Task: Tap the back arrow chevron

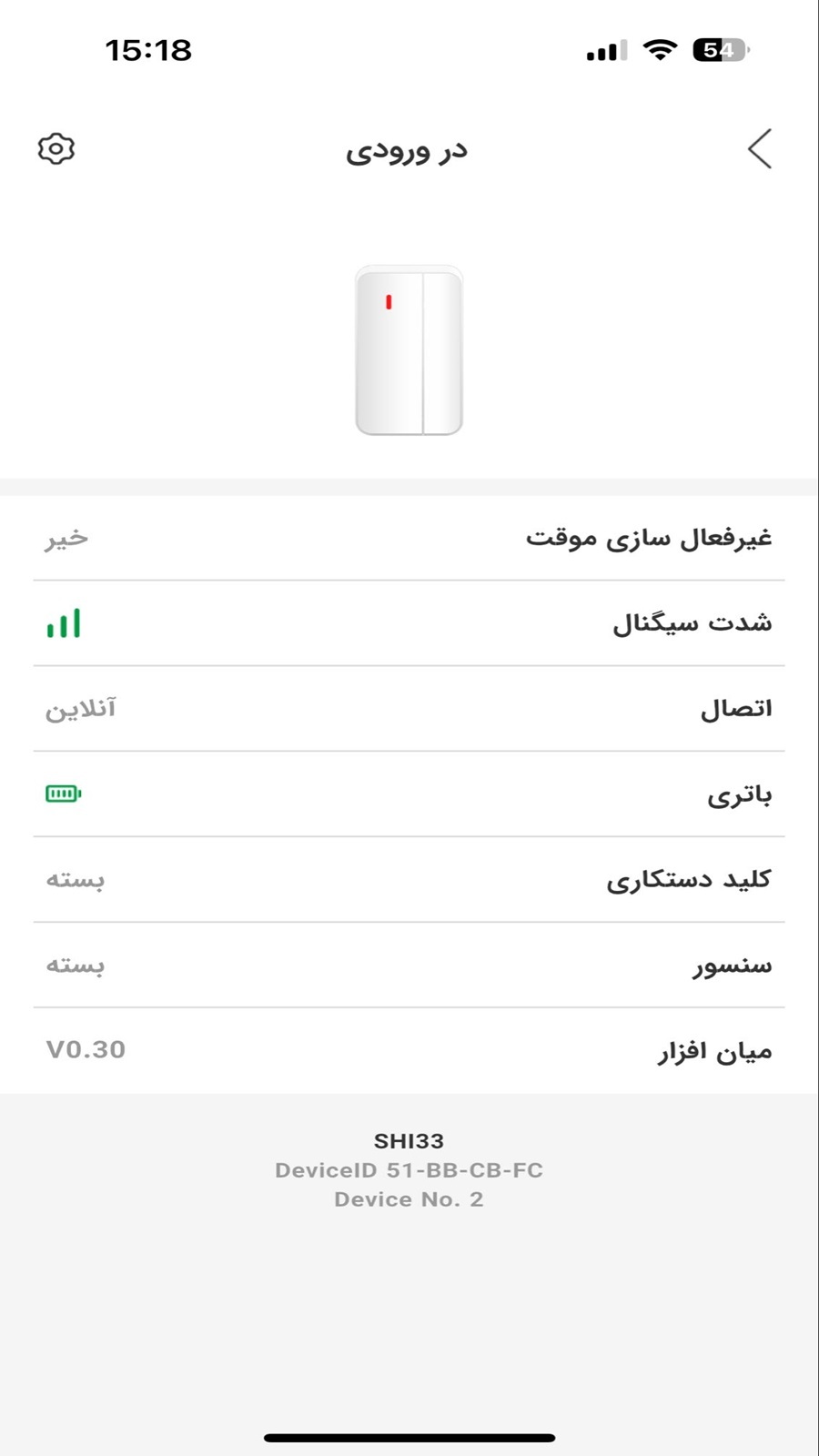Action: (760, 149)
